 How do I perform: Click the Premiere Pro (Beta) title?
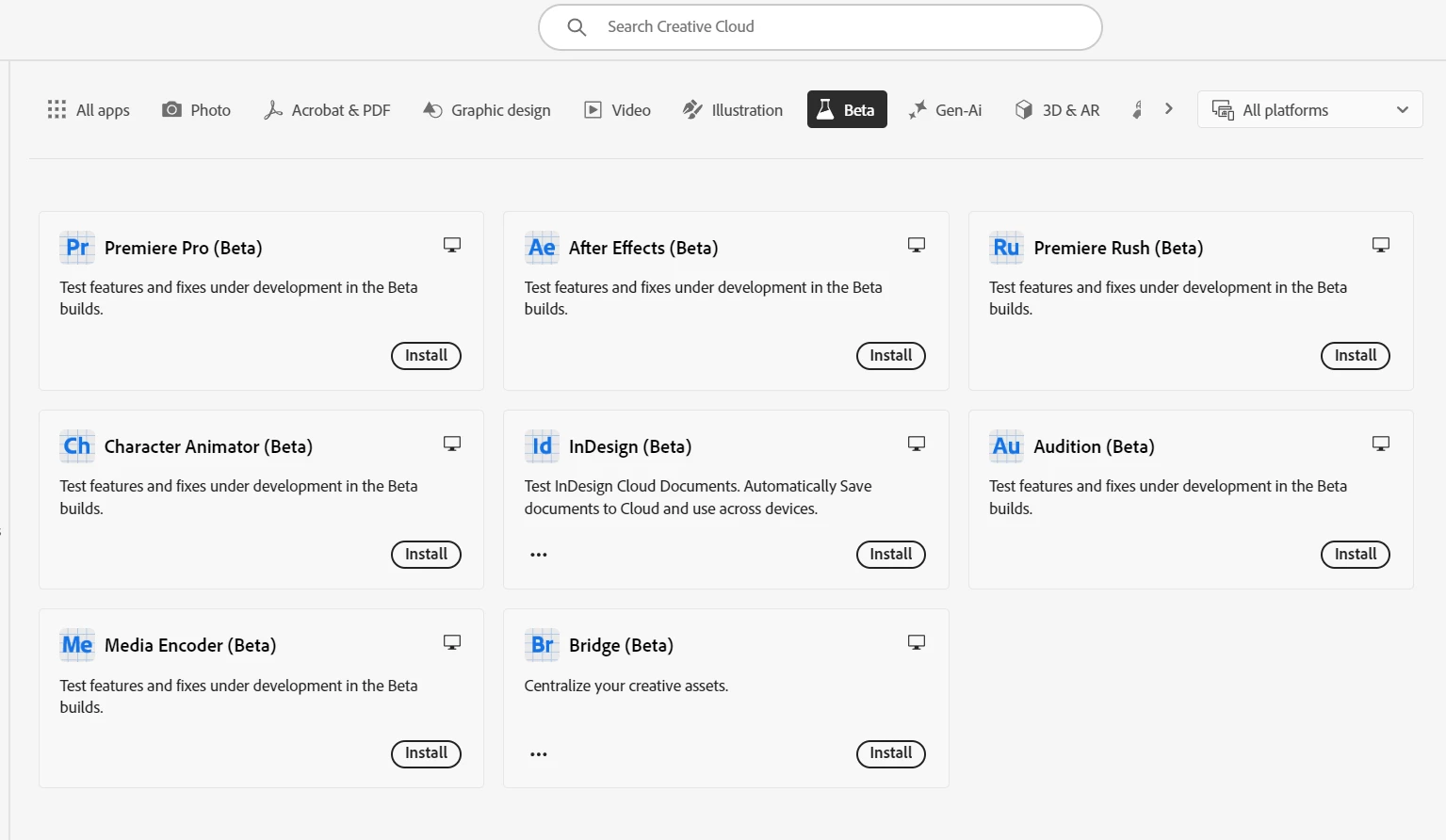tap(184, 249)
